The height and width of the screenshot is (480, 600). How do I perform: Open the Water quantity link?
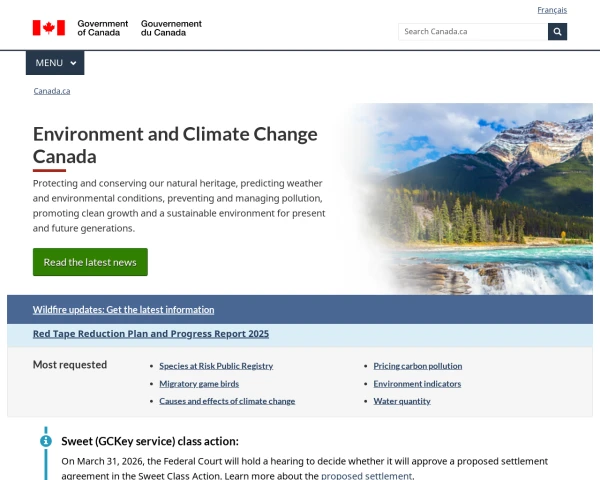click(402, 401)
